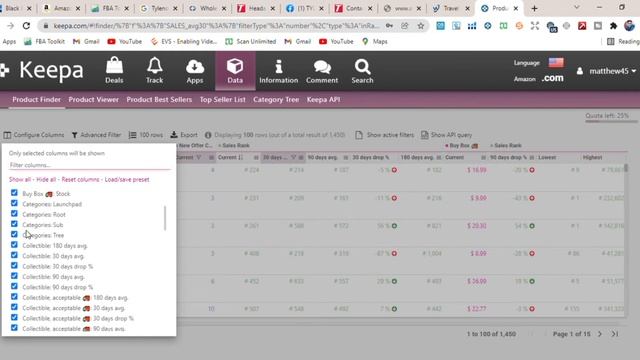
Task: Open browser tab search chevron
Action: pyautogui.click(x=576, y=8)
